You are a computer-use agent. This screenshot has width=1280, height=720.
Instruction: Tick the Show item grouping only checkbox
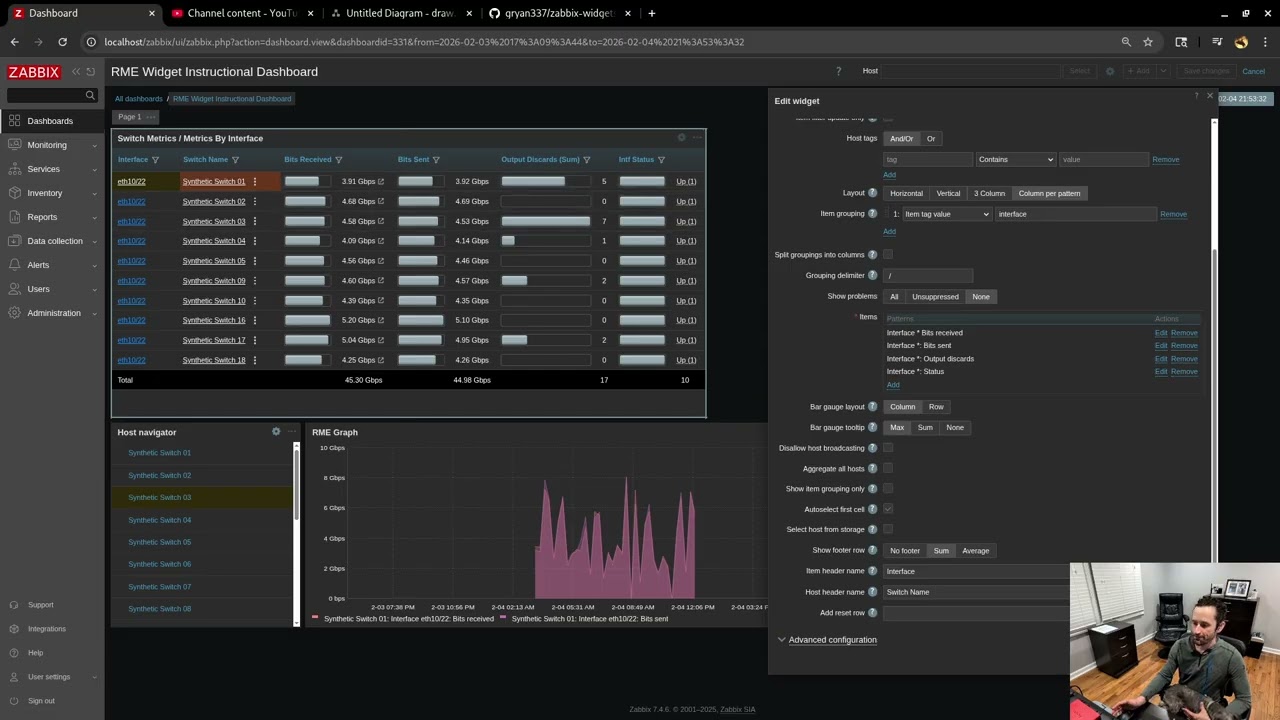[888, 489]
